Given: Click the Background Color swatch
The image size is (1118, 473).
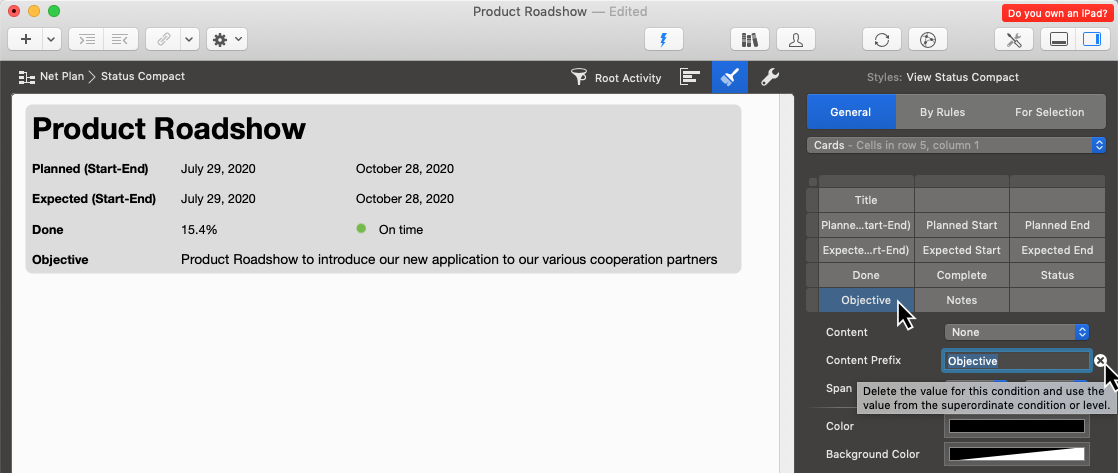Looking at the screenshot, I should click(1017, 454).
